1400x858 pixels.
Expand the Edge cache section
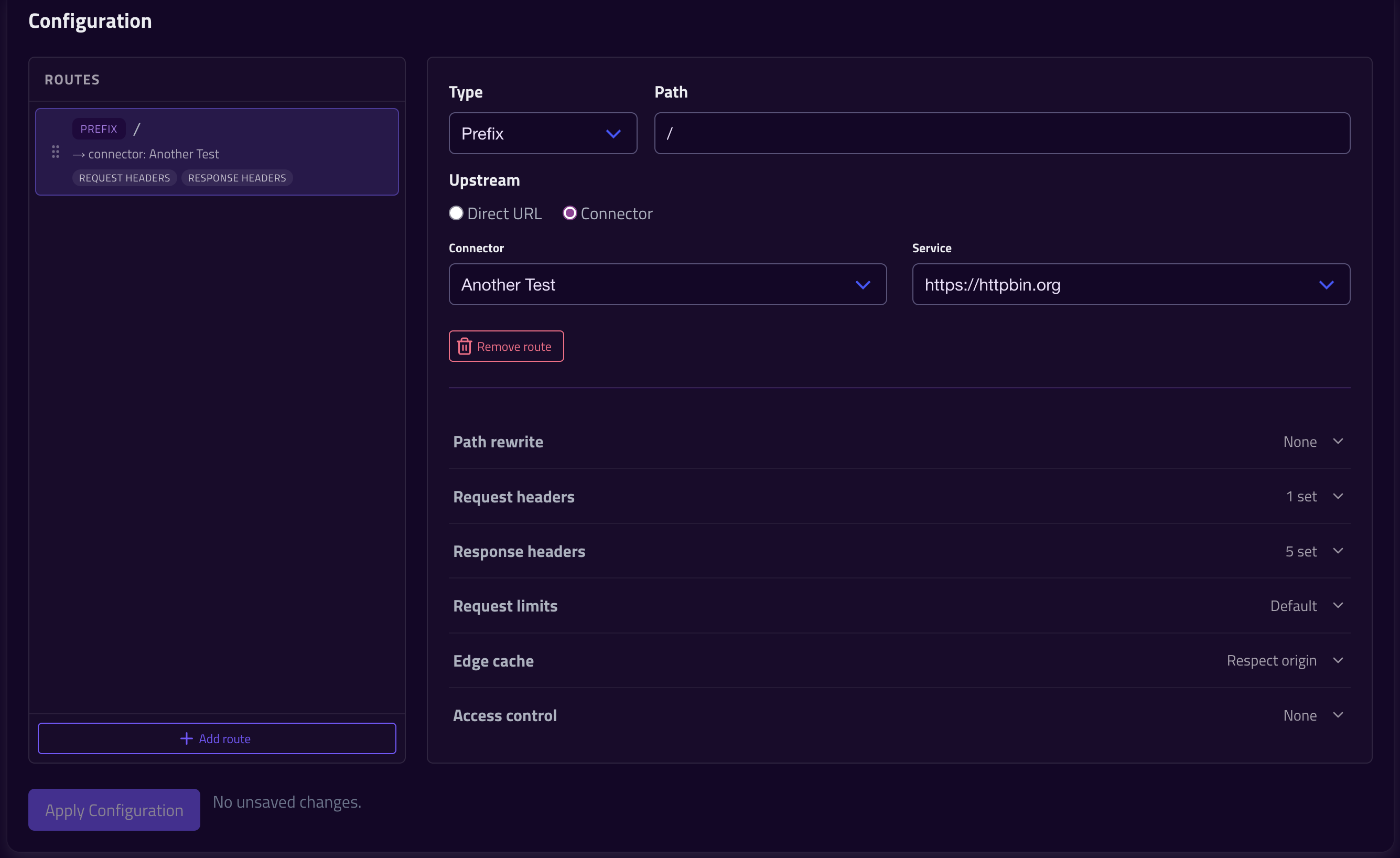tap(899, 660)
